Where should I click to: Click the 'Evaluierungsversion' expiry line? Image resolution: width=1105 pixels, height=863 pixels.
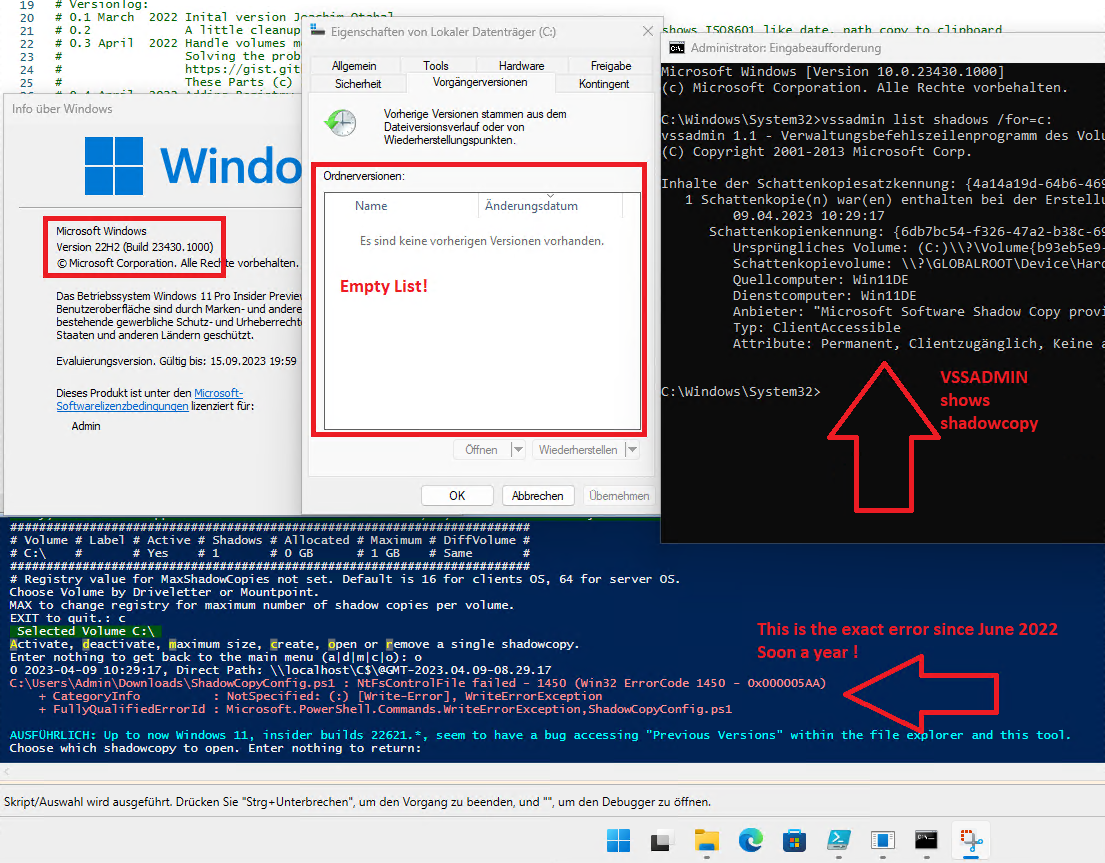pos(176,361)
